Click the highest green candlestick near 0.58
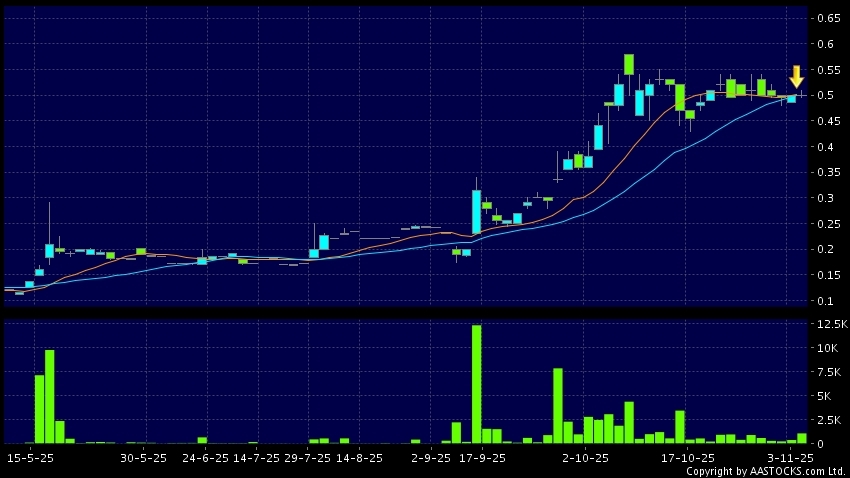 click(629, 64)
